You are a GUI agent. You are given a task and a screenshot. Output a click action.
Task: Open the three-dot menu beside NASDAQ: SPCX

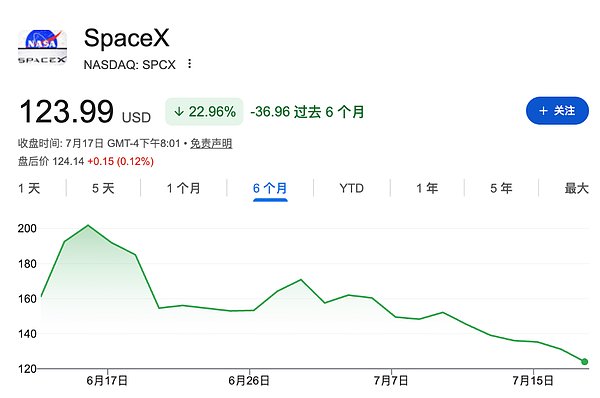pyautogui.click(x=189, y=64)
